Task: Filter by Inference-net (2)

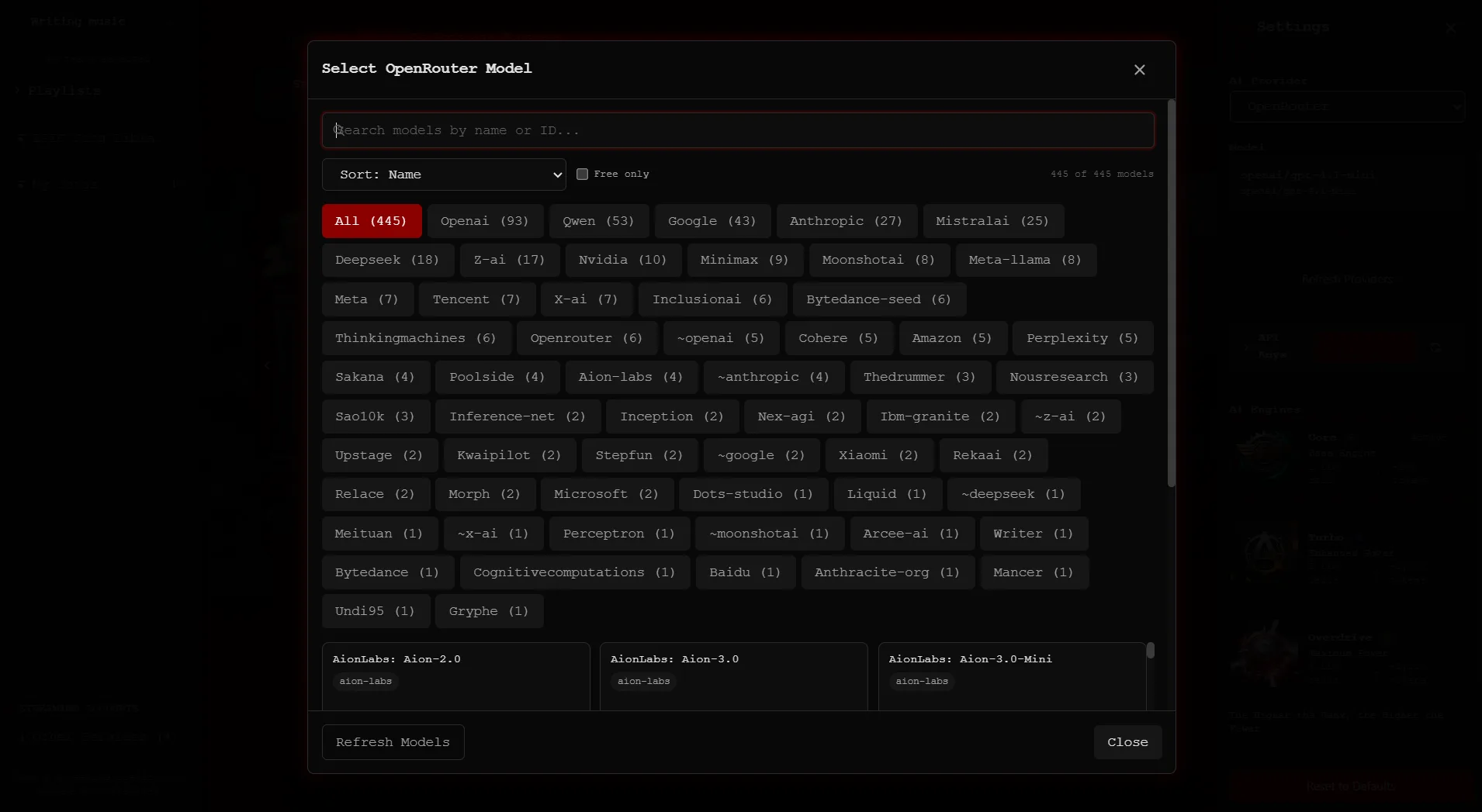Action: point(518,416)
